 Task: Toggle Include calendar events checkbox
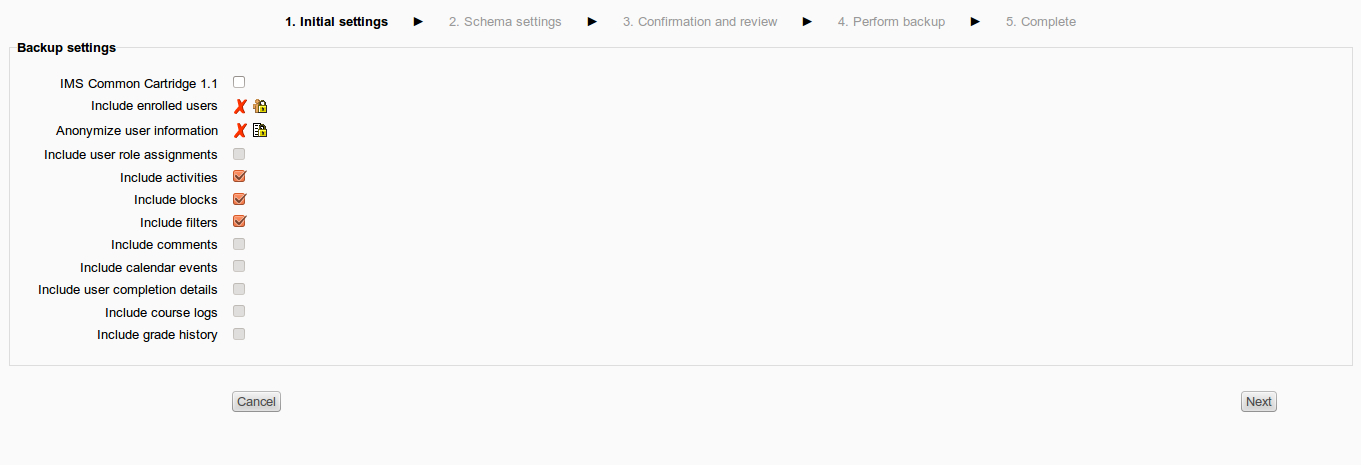[239, 266]
